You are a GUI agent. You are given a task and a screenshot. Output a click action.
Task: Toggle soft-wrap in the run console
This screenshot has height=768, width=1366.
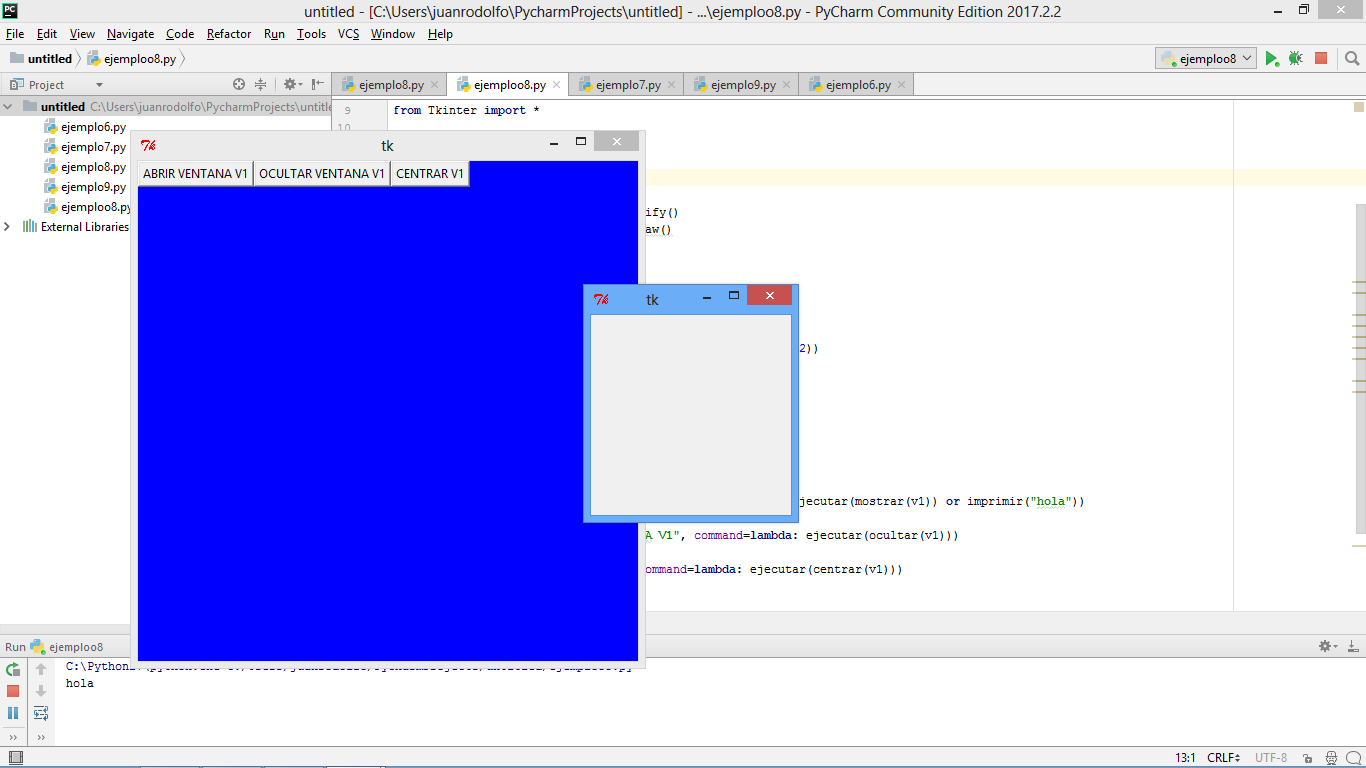[x=40, y=713]
